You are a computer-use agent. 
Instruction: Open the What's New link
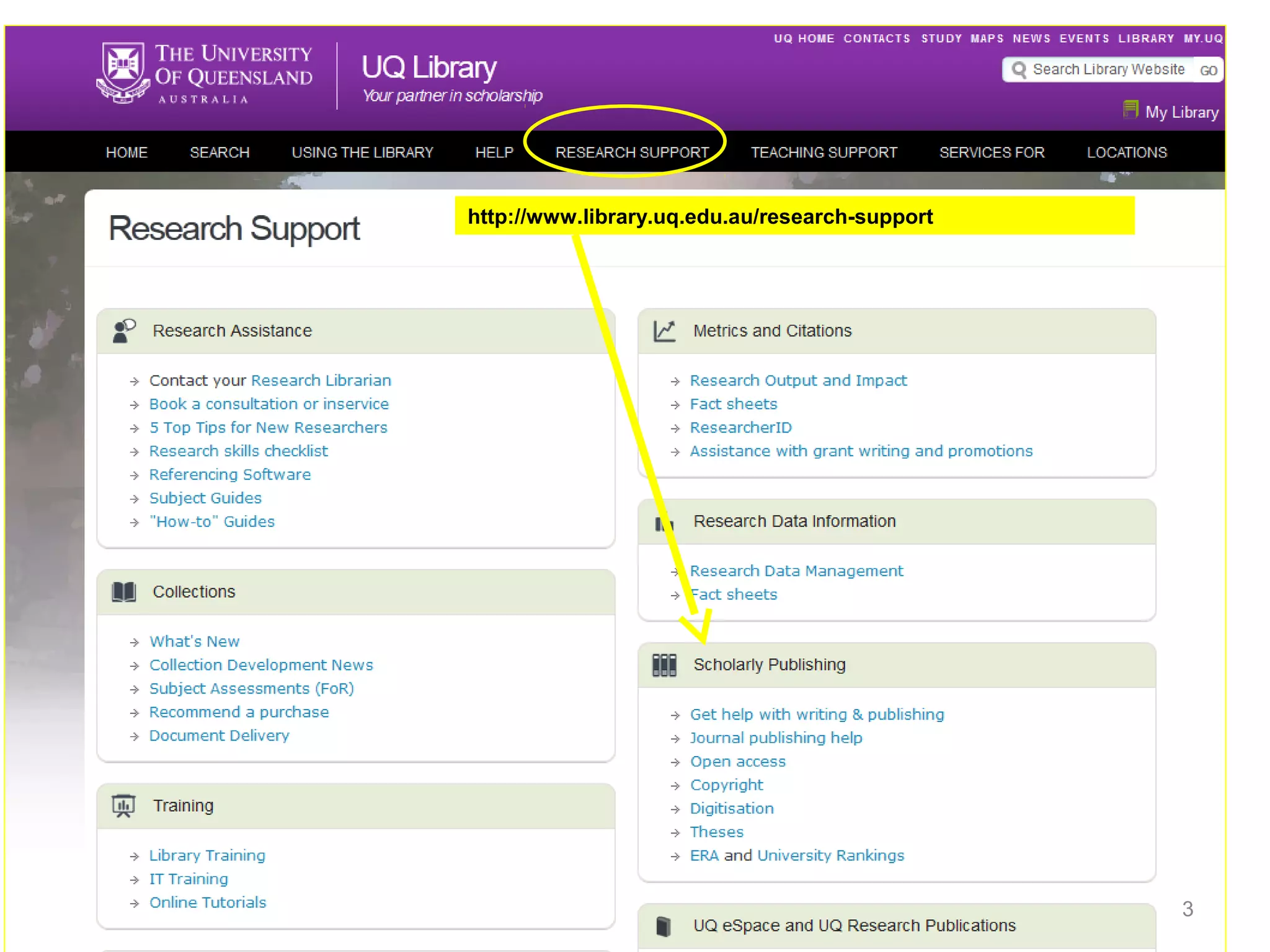(195, 641)
